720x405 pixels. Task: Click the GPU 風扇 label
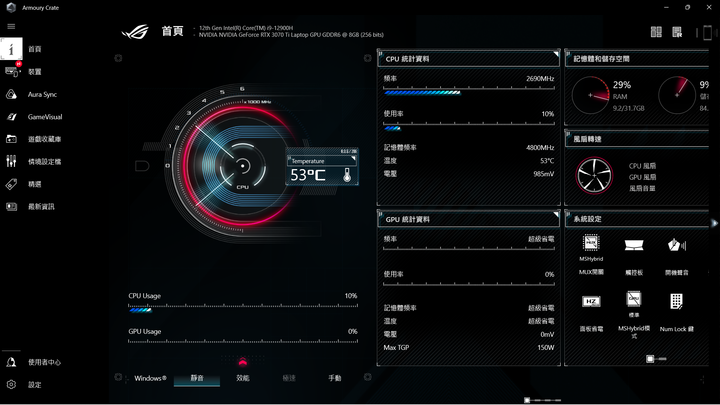[642, 177]
